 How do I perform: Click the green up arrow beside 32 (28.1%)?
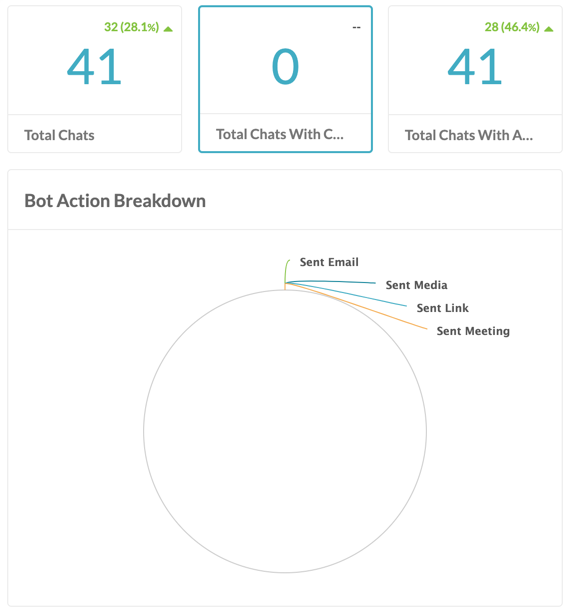point(168,29)
